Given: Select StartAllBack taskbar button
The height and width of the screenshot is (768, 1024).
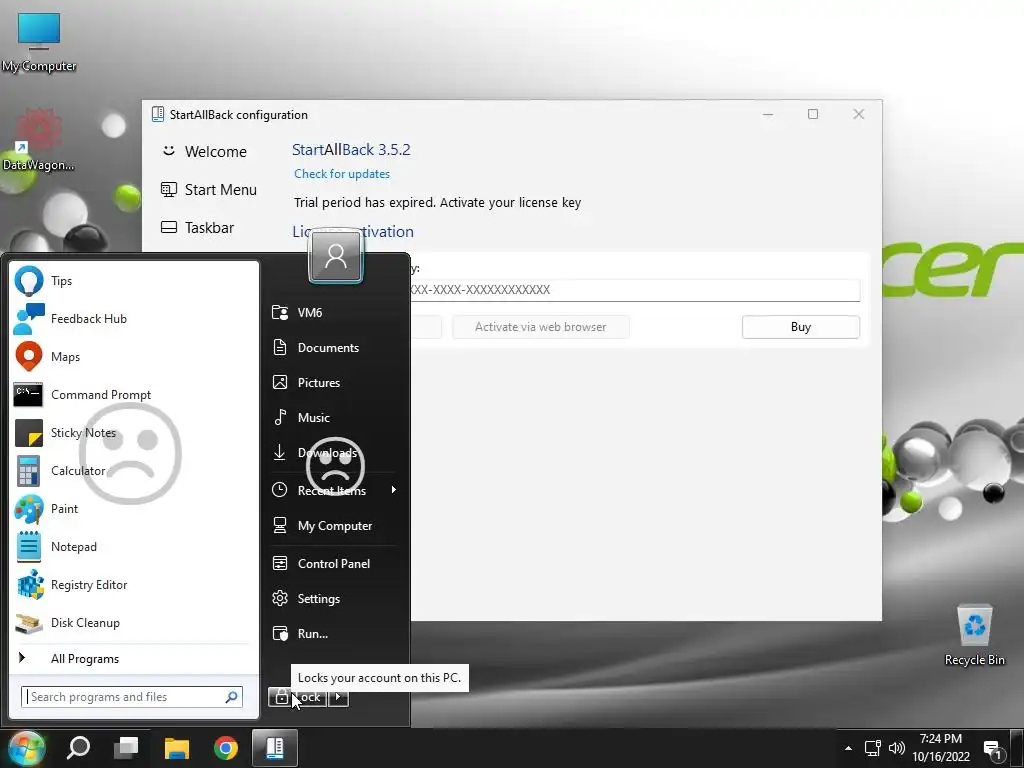Looking at the screenshot, I should click(x=274, y=748).
